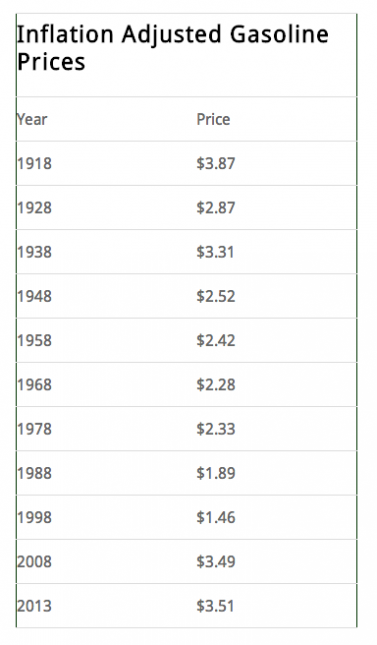377x645 pixels.
Task: Select the $2.33 price cell
Action: click(216, 429)
